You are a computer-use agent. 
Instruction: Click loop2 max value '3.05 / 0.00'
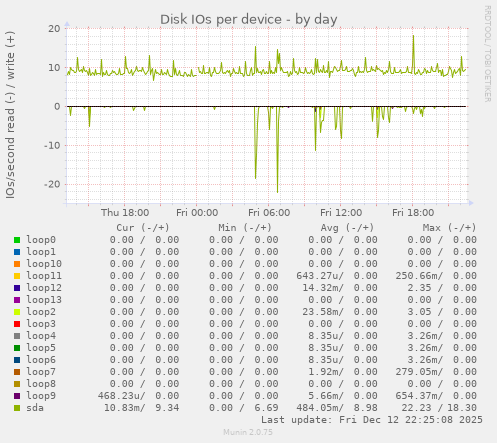[x=442, y=312]
